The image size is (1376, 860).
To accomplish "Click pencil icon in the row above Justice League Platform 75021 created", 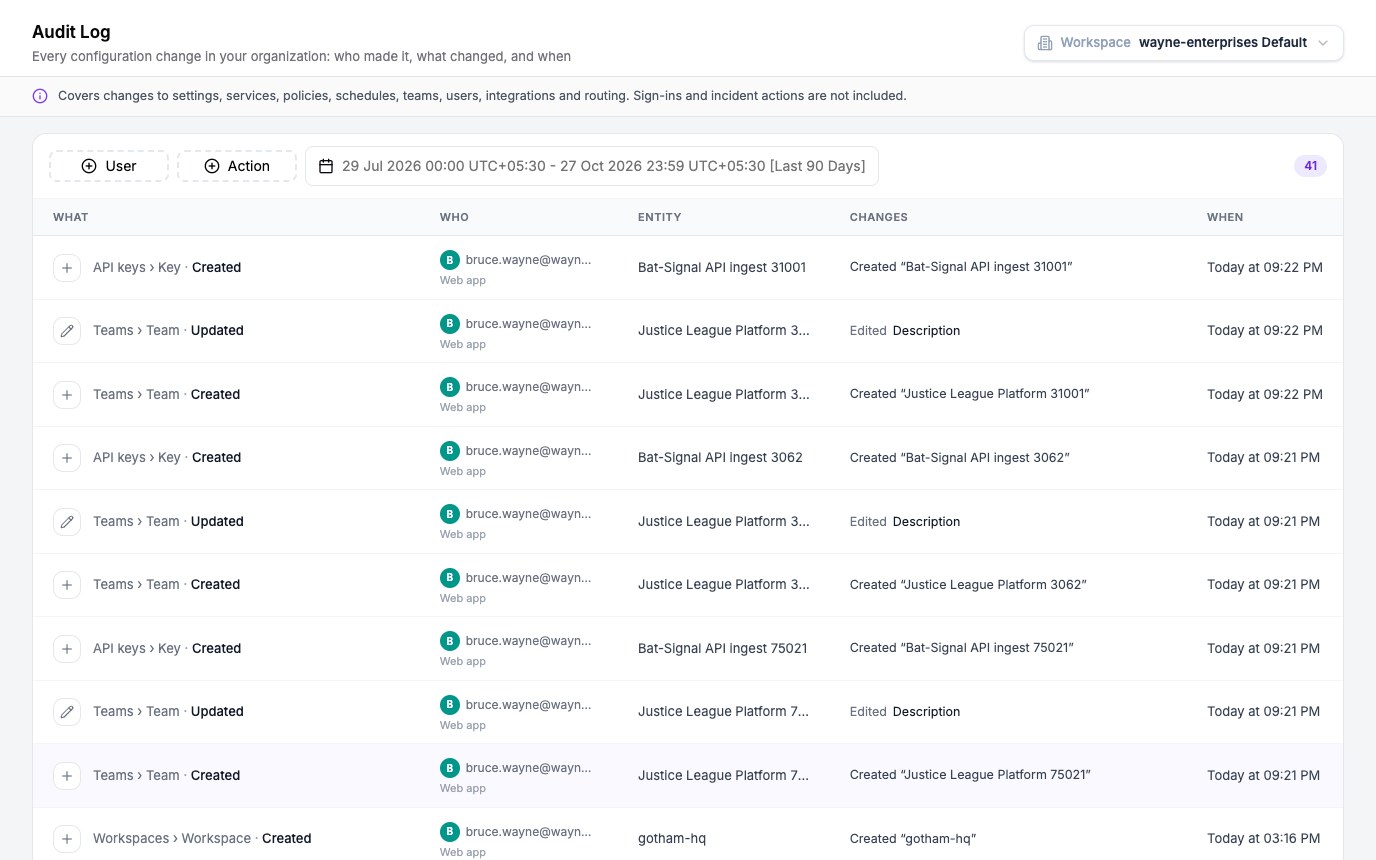I will 67,711.
